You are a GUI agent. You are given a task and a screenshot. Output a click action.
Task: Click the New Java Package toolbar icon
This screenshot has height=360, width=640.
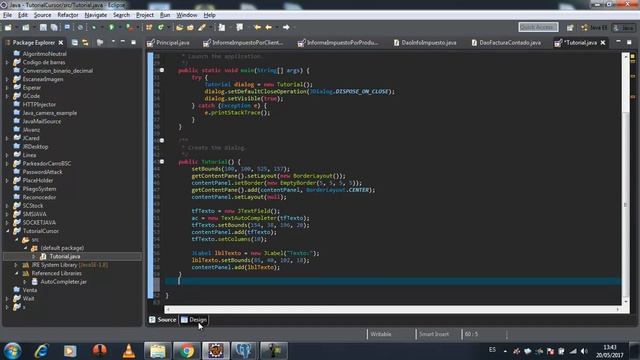(149, 27)
